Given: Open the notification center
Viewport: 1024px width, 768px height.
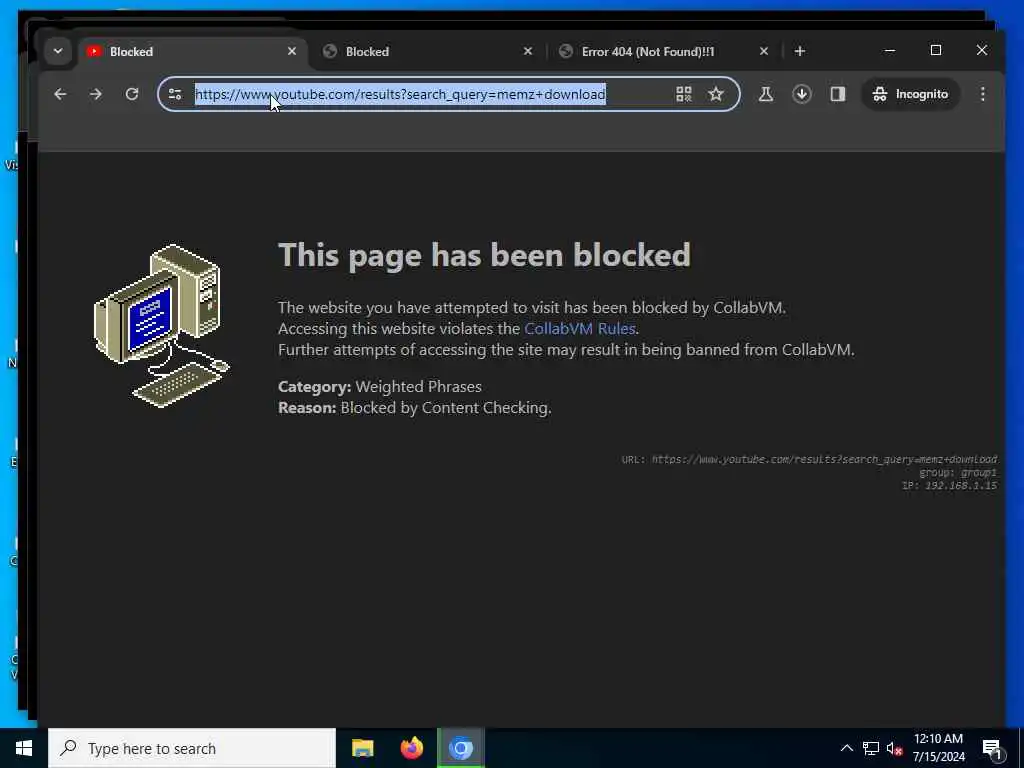Looking at the screenshot, I should (992, 748).
